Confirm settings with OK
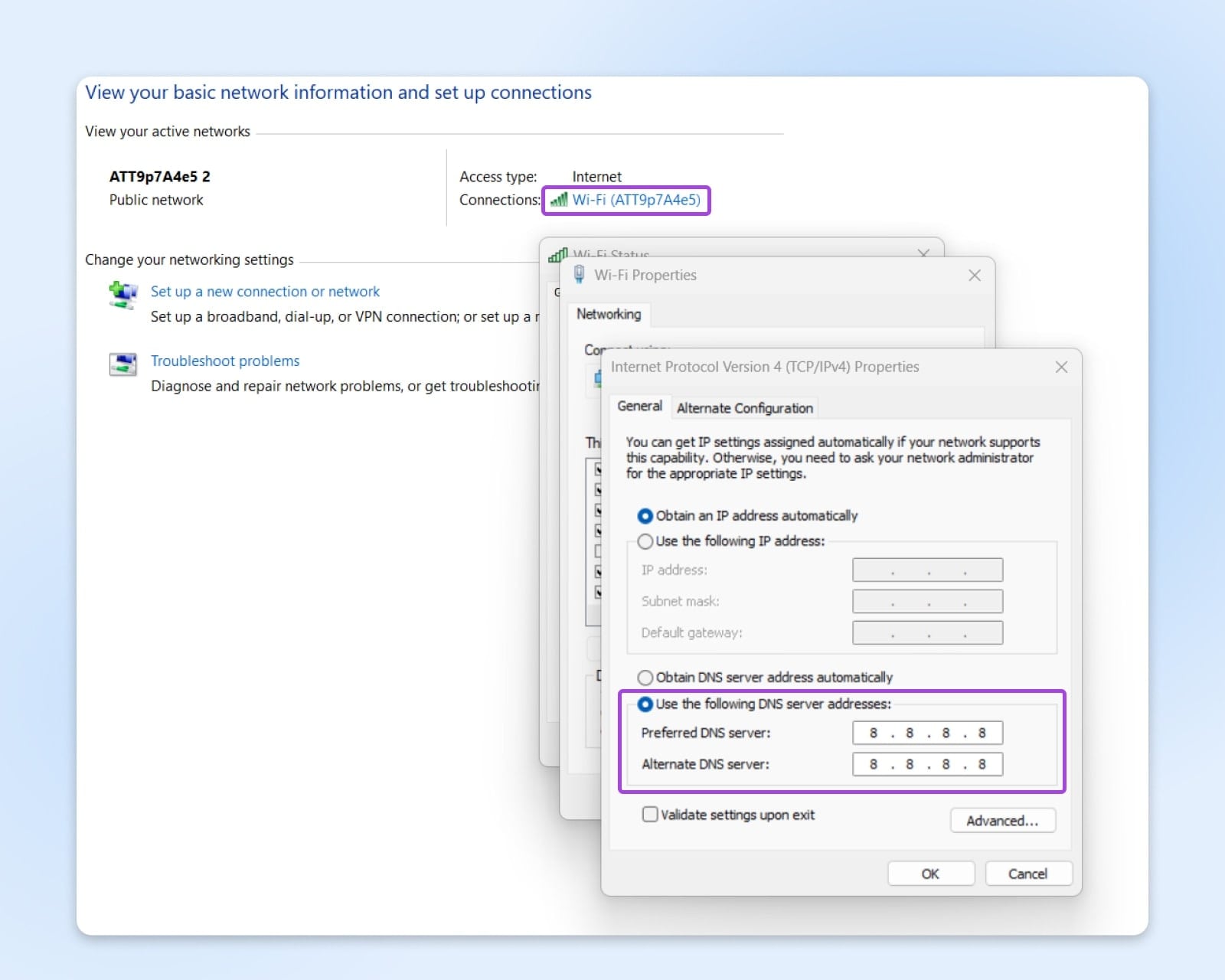The height and width of the screenshot is (980, 1225). coord(930,873)
